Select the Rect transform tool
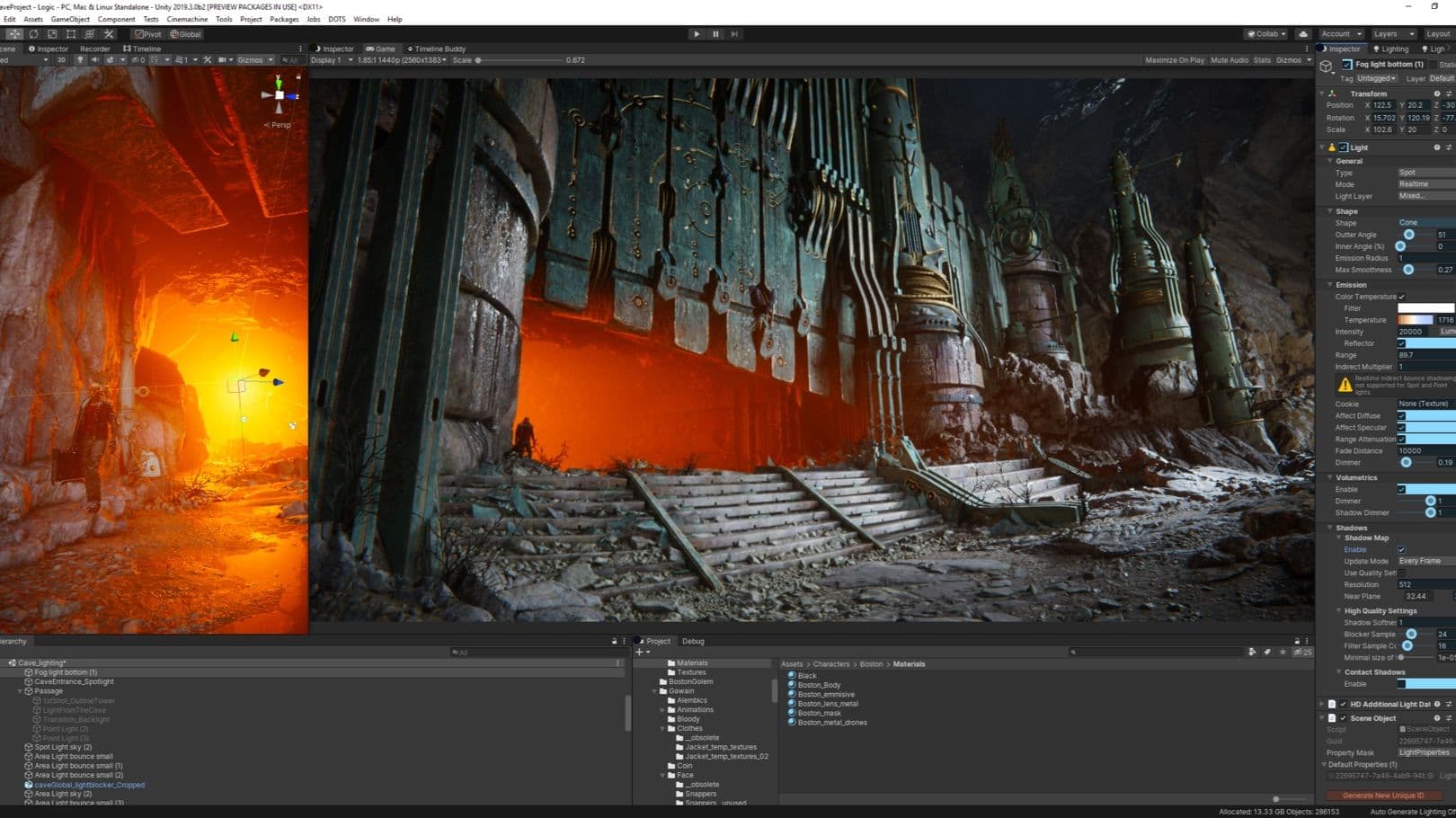Viewport: 1456px width, 818px height. [71, 34]
